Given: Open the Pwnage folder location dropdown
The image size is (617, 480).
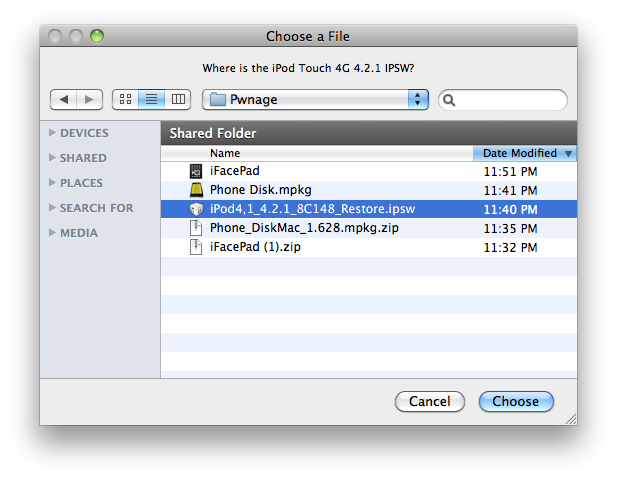Looking at the screenshot, I should (315, 100).
